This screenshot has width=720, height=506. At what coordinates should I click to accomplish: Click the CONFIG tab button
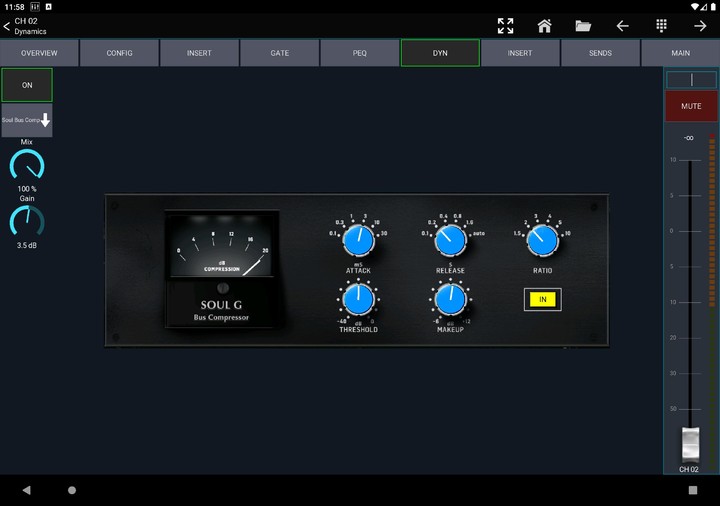120,53
